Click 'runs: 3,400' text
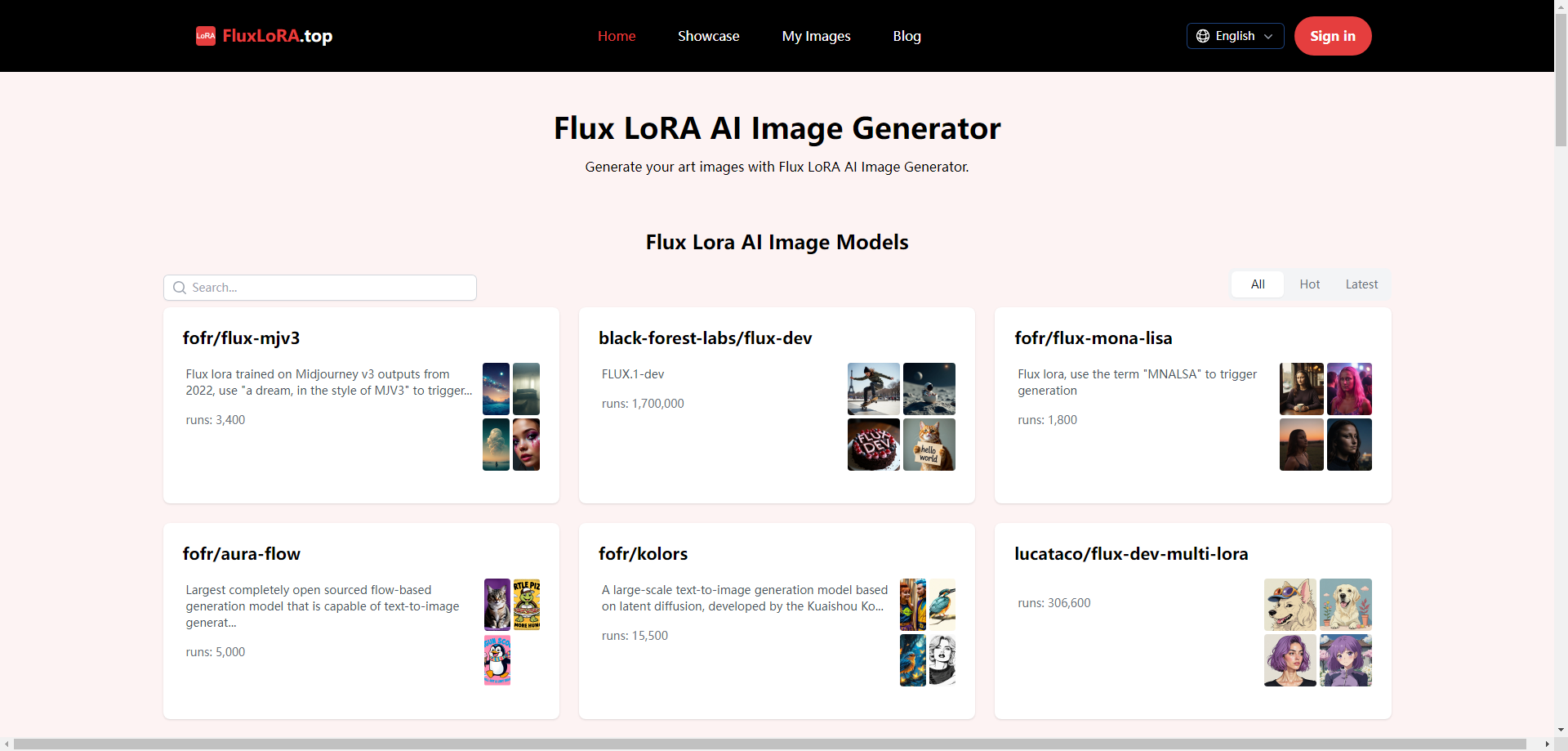This screenshot has height=751, width=1568. click(216, 420)
